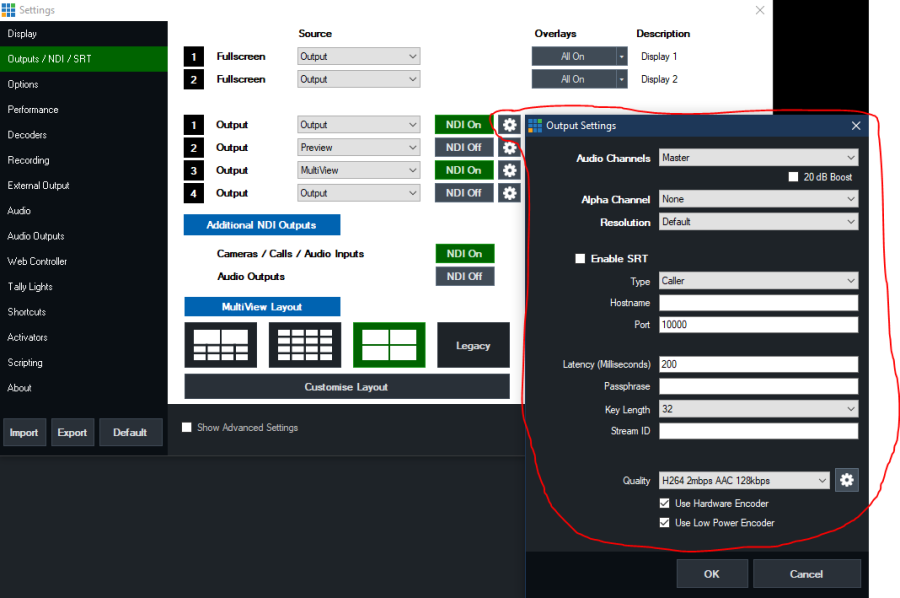Click the Customise Layout button
This screenshot has height=598, width=900.
click(x=346, y=387)
